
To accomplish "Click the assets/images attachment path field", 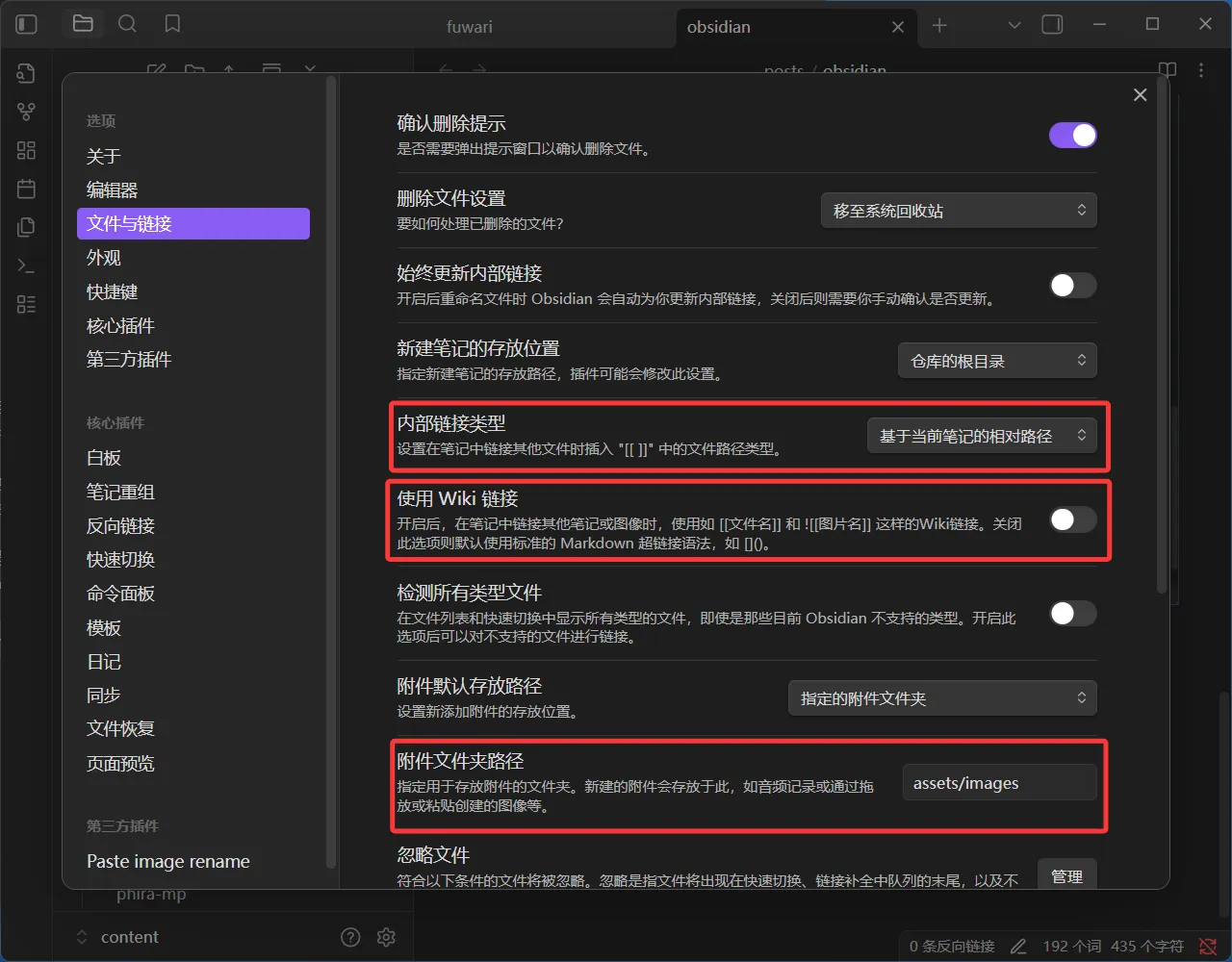I will click(998, 783).
